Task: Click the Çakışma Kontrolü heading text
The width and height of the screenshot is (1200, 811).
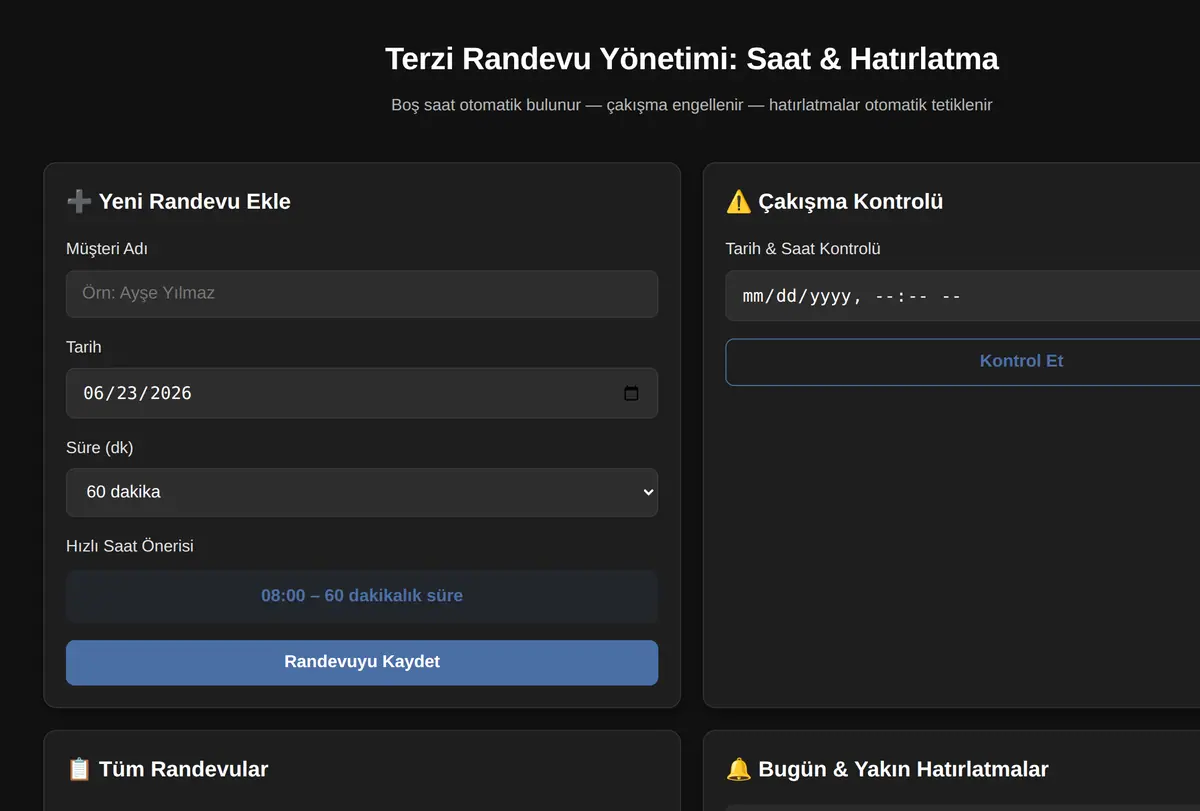Action: pyautogui.click(x=851, y=201)
